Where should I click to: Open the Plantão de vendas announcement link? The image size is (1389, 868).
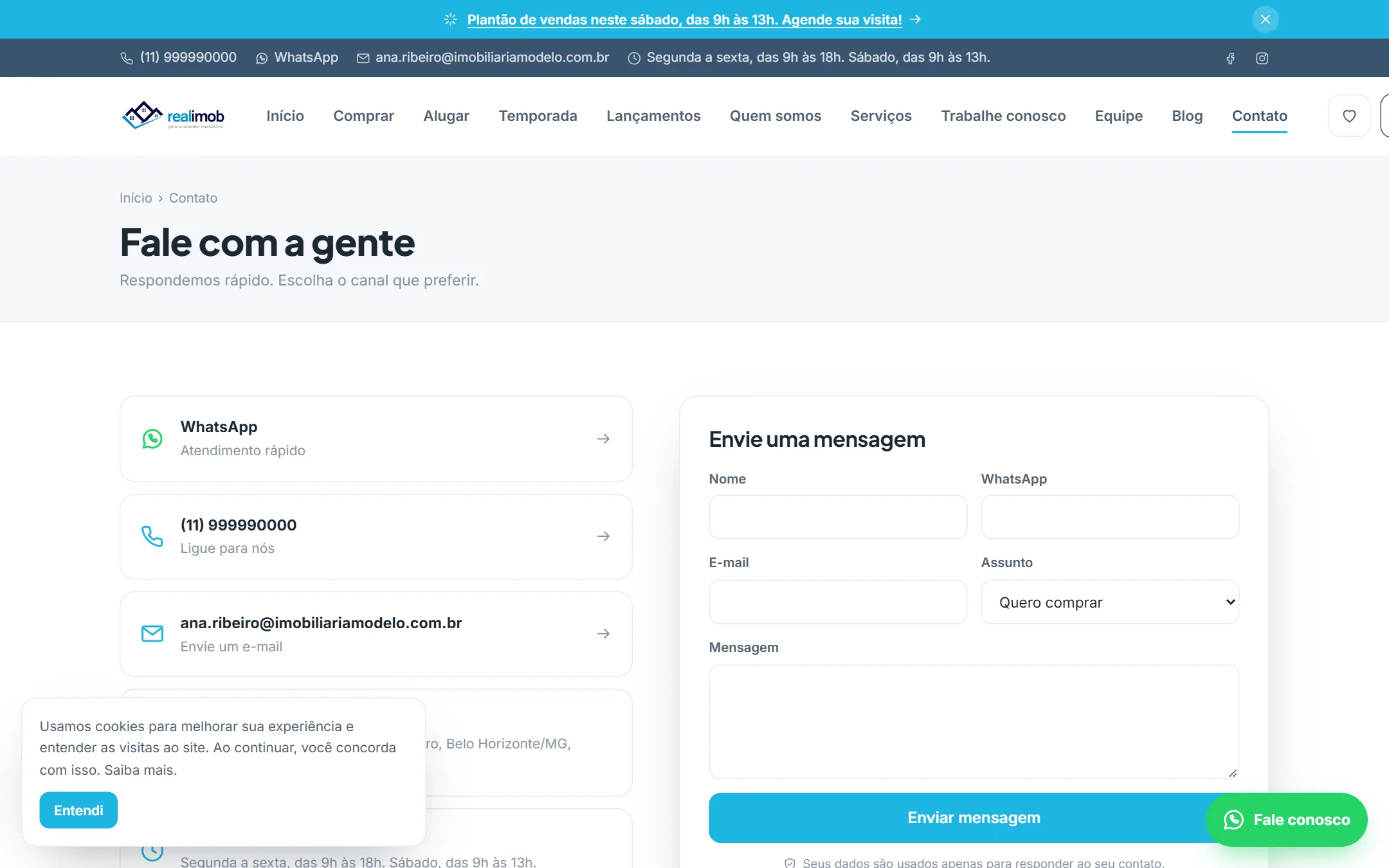(x=684, y=19)
